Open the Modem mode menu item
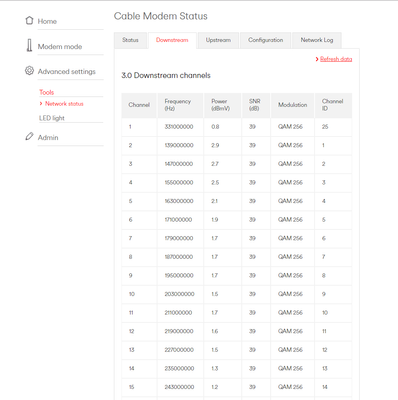 (60, 47)
